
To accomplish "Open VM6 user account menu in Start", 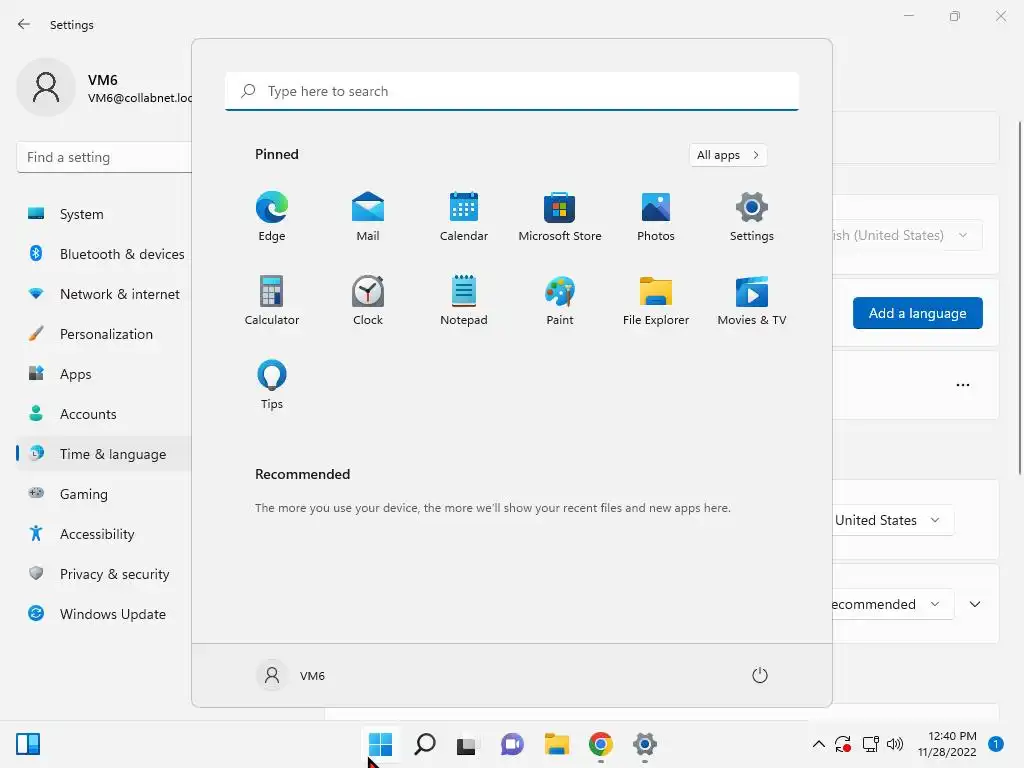I will [x=291, y=675].
